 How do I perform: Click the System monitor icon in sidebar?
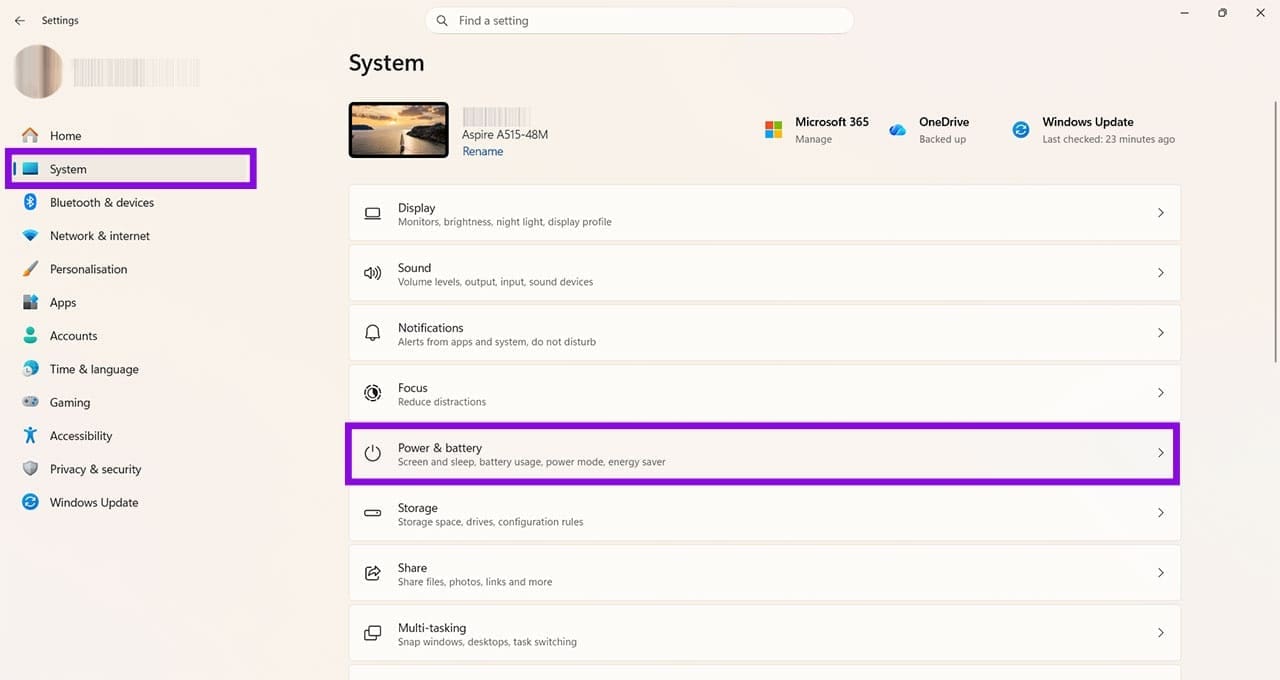click(30, 169)
